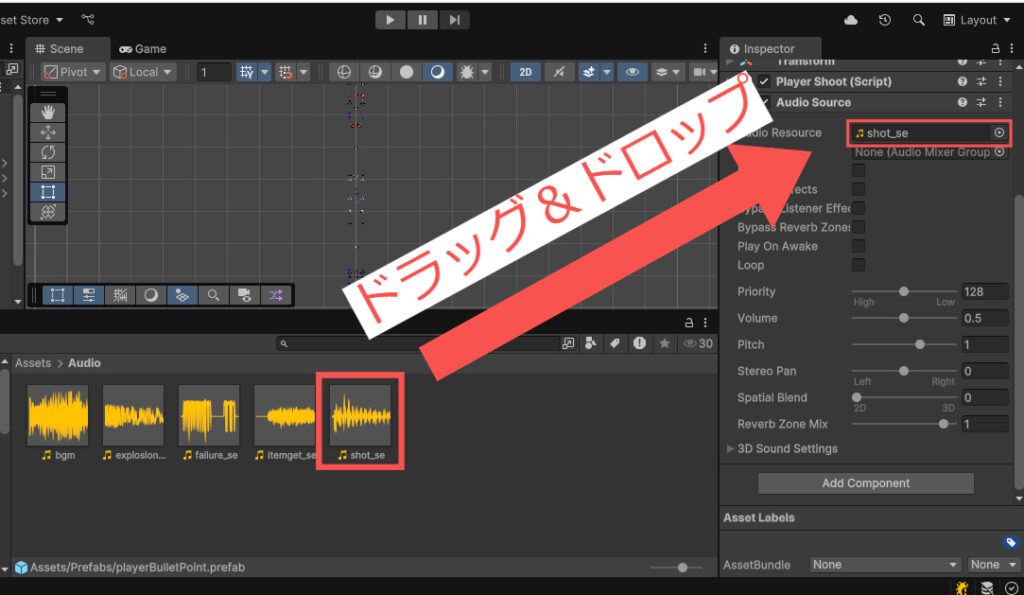This screenshot has height=595, width=1024.
Task: Adjust the Stereo Pan slider
Action: tap(904, 371)
